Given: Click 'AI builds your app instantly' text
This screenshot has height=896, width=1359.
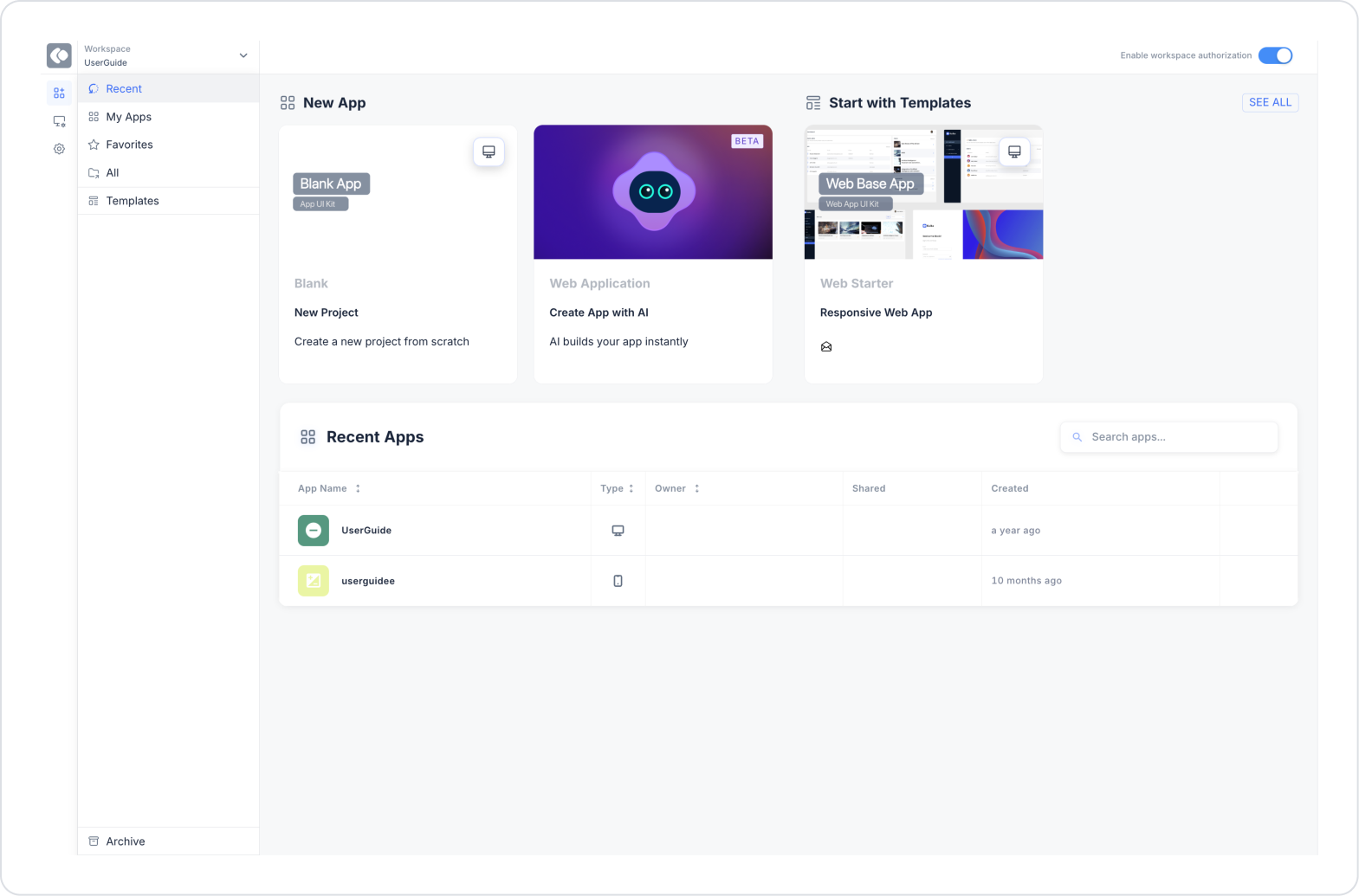Looking at the screenshot, I should point(618,342).
